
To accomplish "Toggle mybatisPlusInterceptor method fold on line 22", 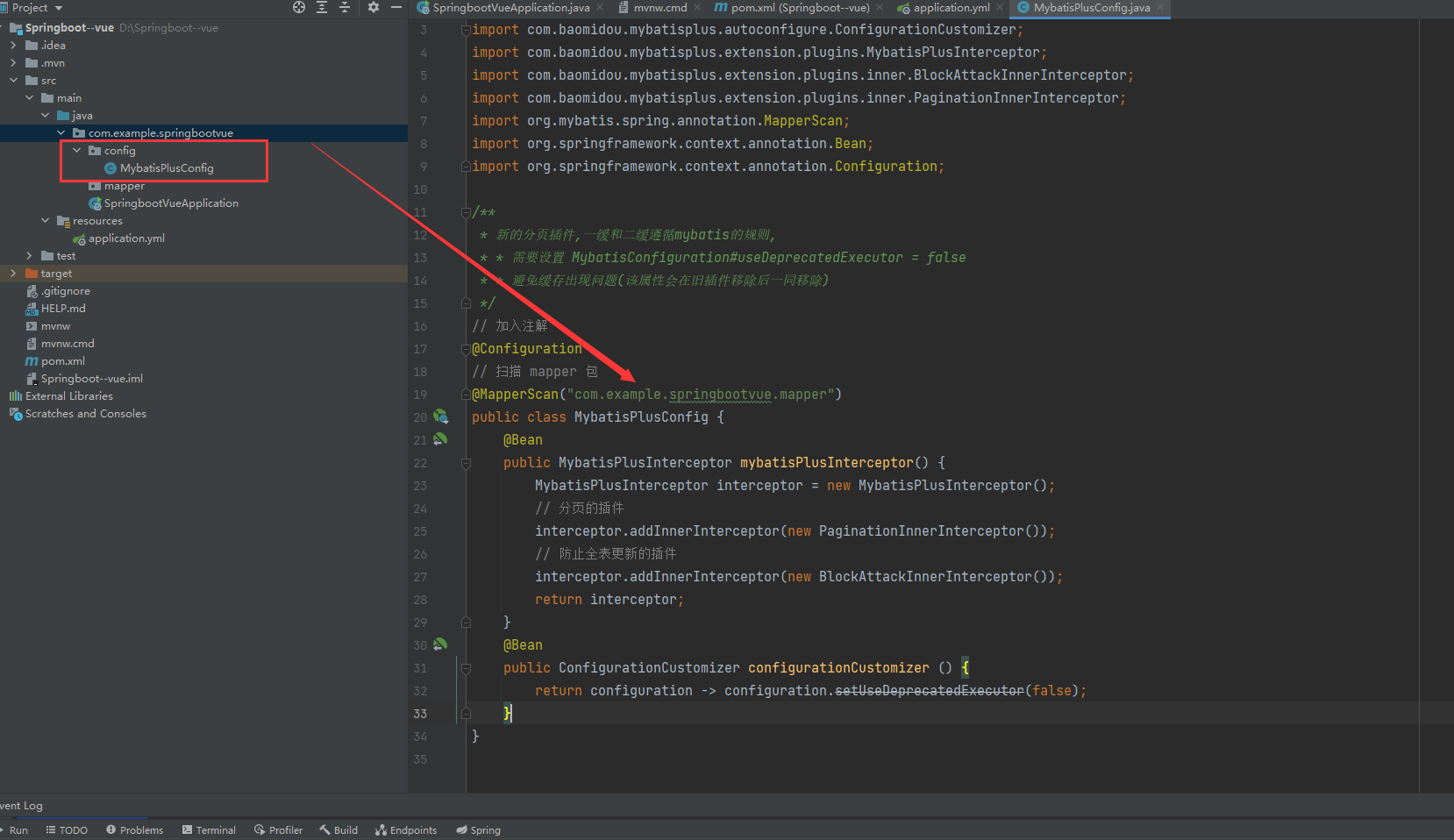I will tap(466, 463).
